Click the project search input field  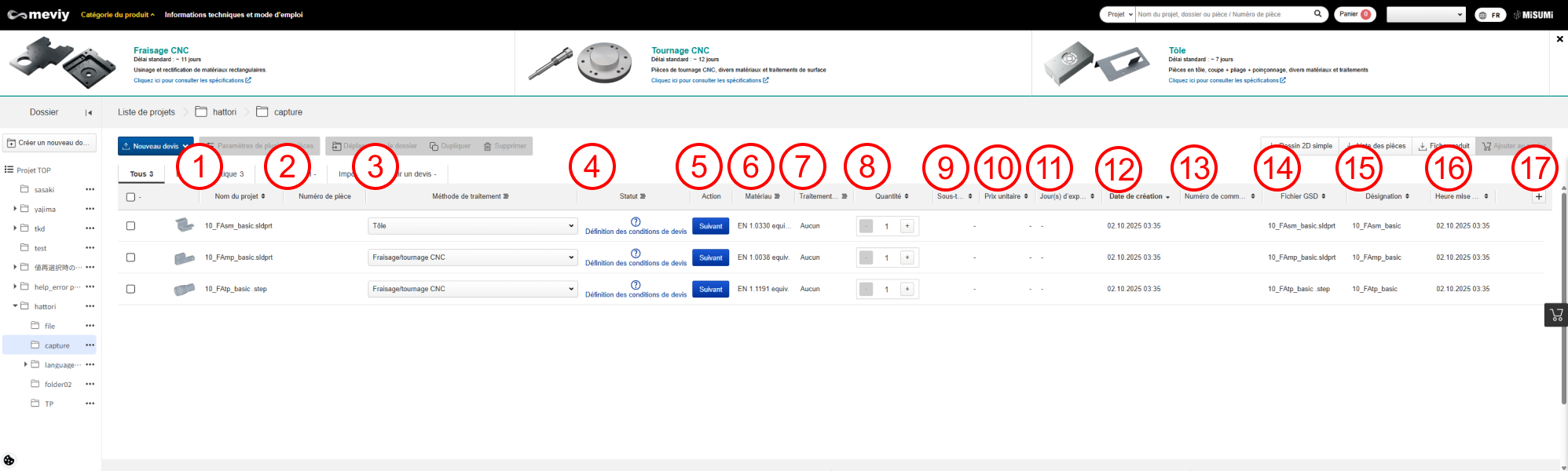(x=1223, y=14)
